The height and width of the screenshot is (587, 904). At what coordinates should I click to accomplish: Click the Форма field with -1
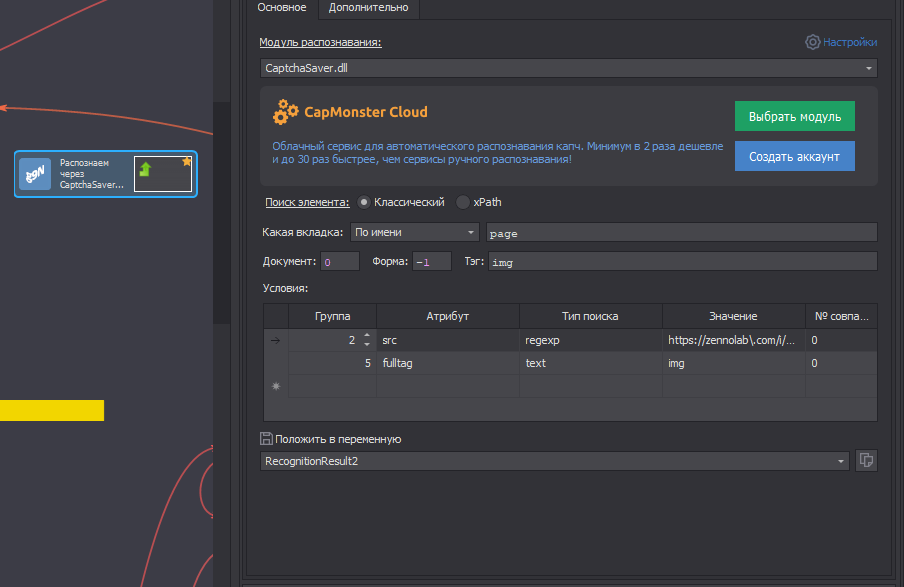432,261
